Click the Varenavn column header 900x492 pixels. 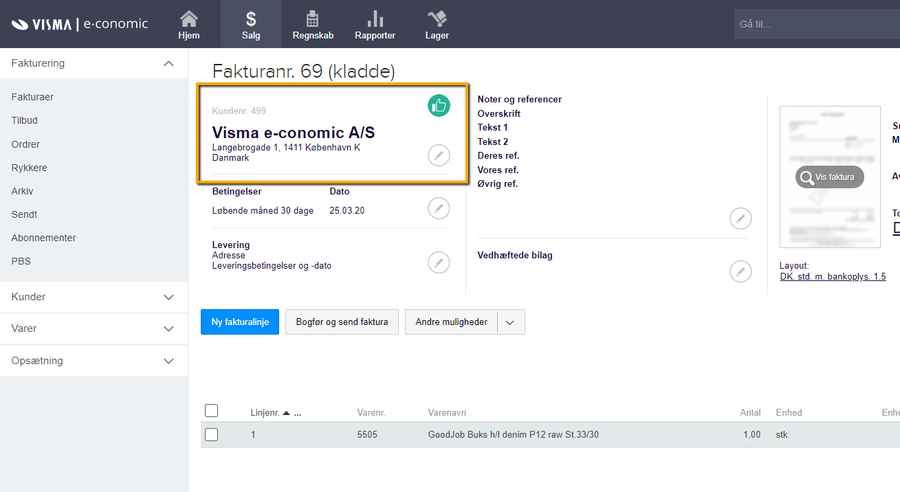(447, 413)
